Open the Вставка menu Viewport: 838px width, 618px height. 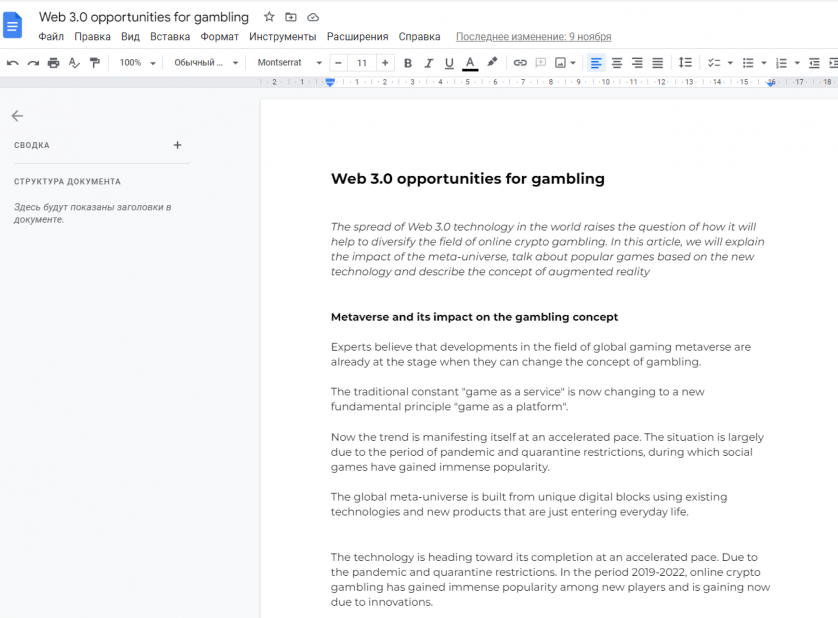(170, 36)
